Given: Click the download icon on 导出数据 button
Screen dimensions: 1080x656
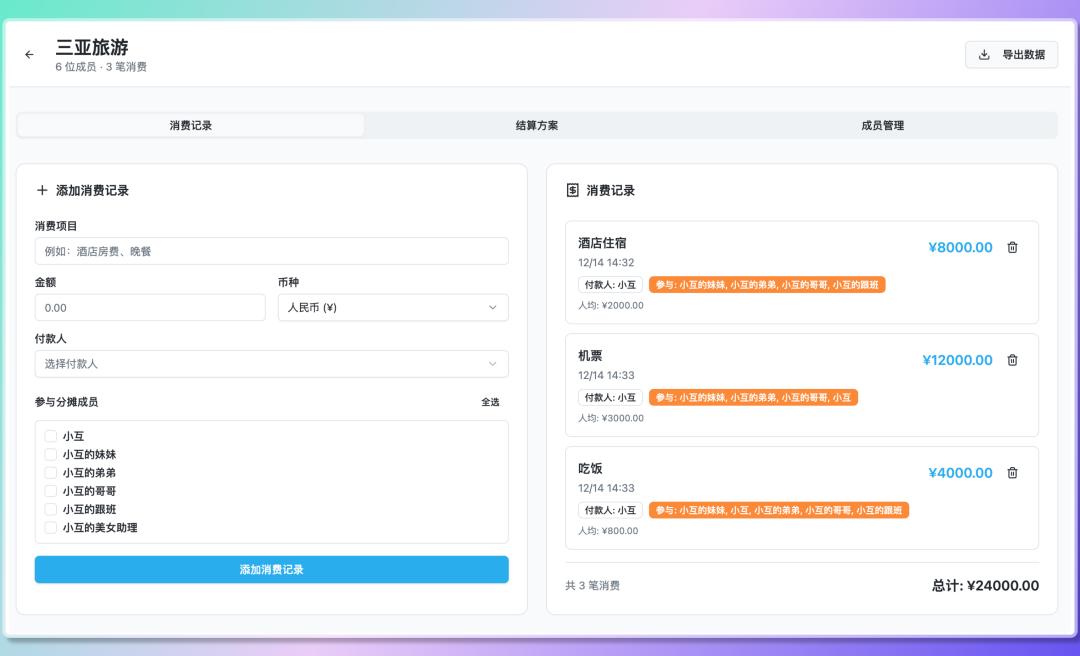Looking at the screenshot, I should tap(982, 55).
